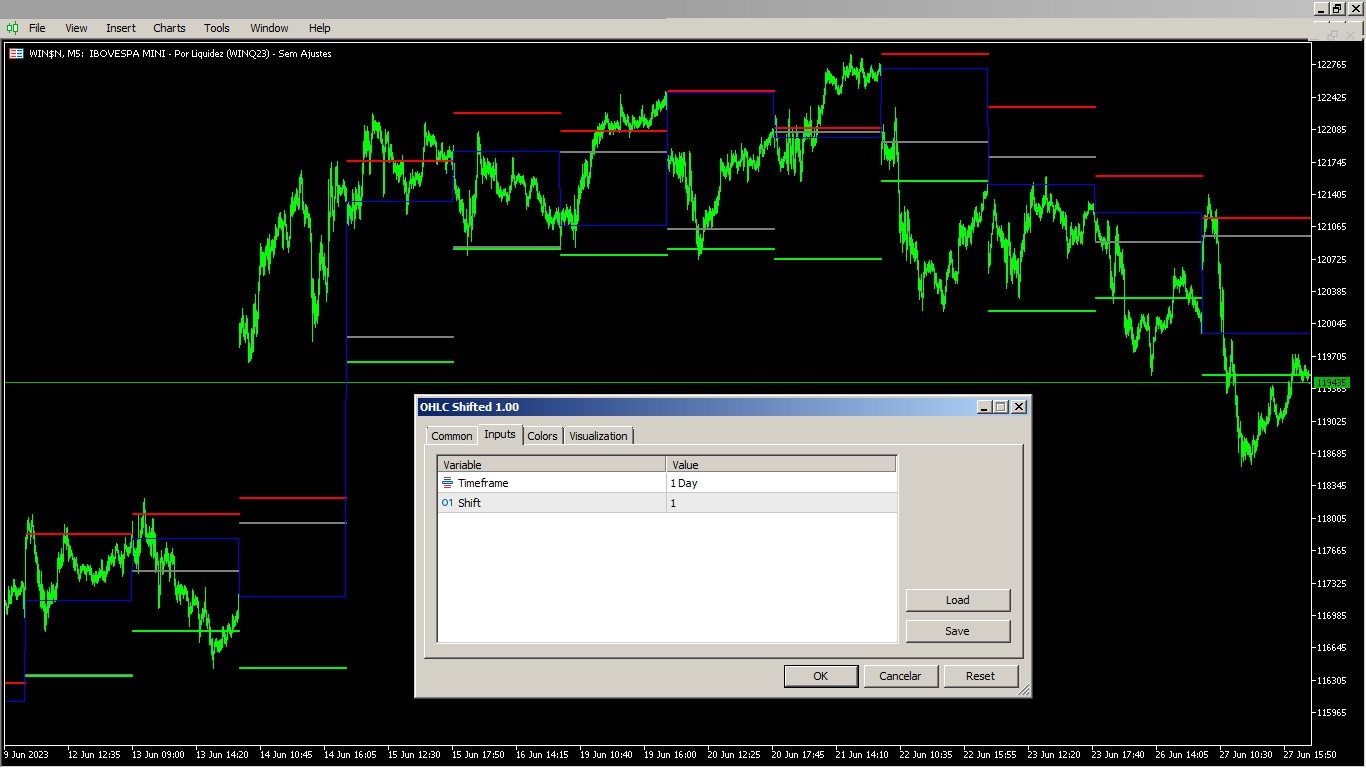Select the Inputs tab

tap(500, 434)
